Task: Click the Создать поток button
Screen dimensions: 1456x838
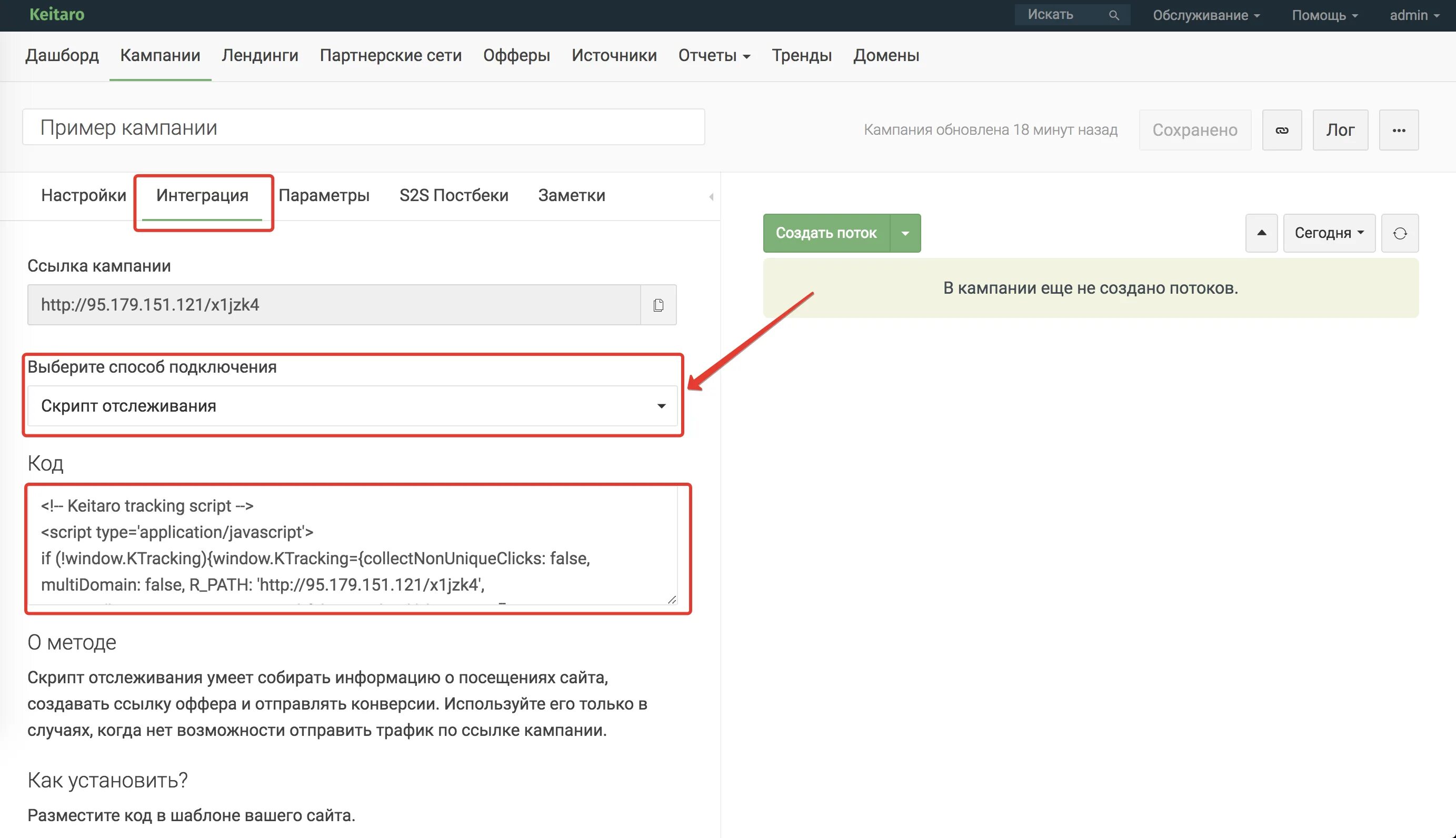Action: coord(826,233)
